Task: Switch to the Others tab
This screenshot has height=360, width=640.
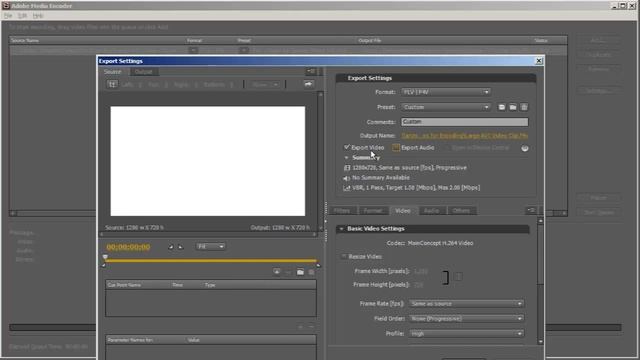Action: 461,211
